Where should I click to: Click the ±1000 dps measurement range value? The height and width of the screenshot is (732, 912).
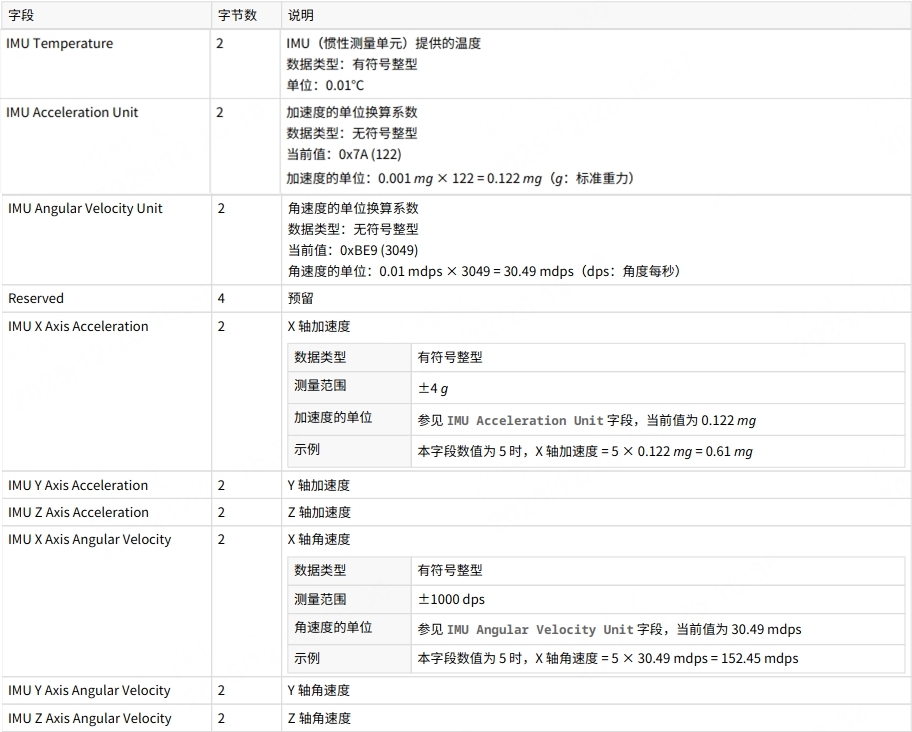point(451,600)
